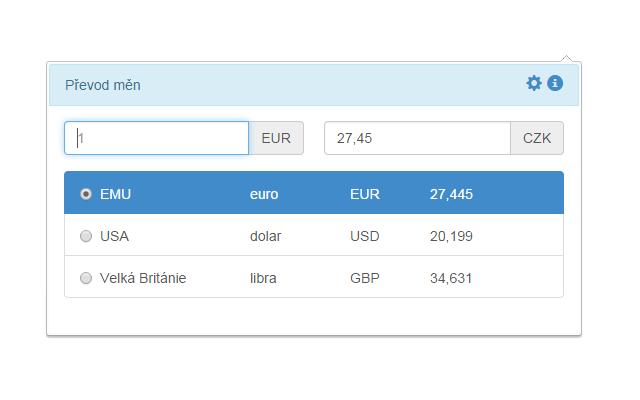Select the USA radio button
Viewport: 640px width, 400px height.
point(86,236)
